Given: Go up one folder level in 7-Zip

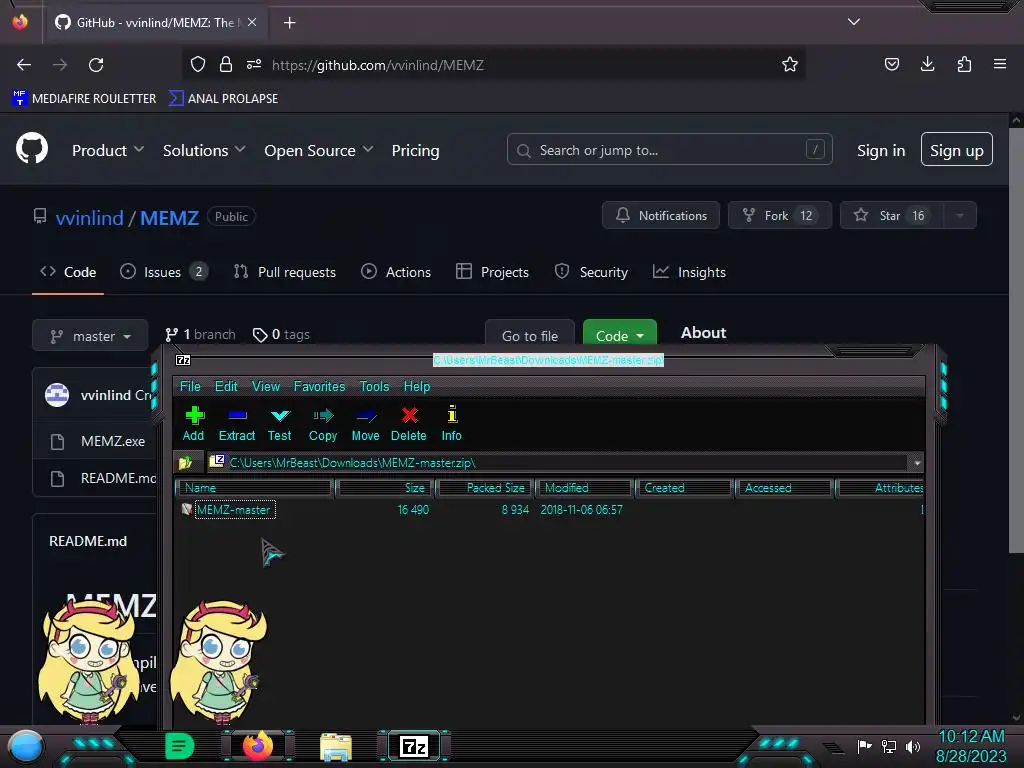Looking at the screenshot, I should 185,462.
